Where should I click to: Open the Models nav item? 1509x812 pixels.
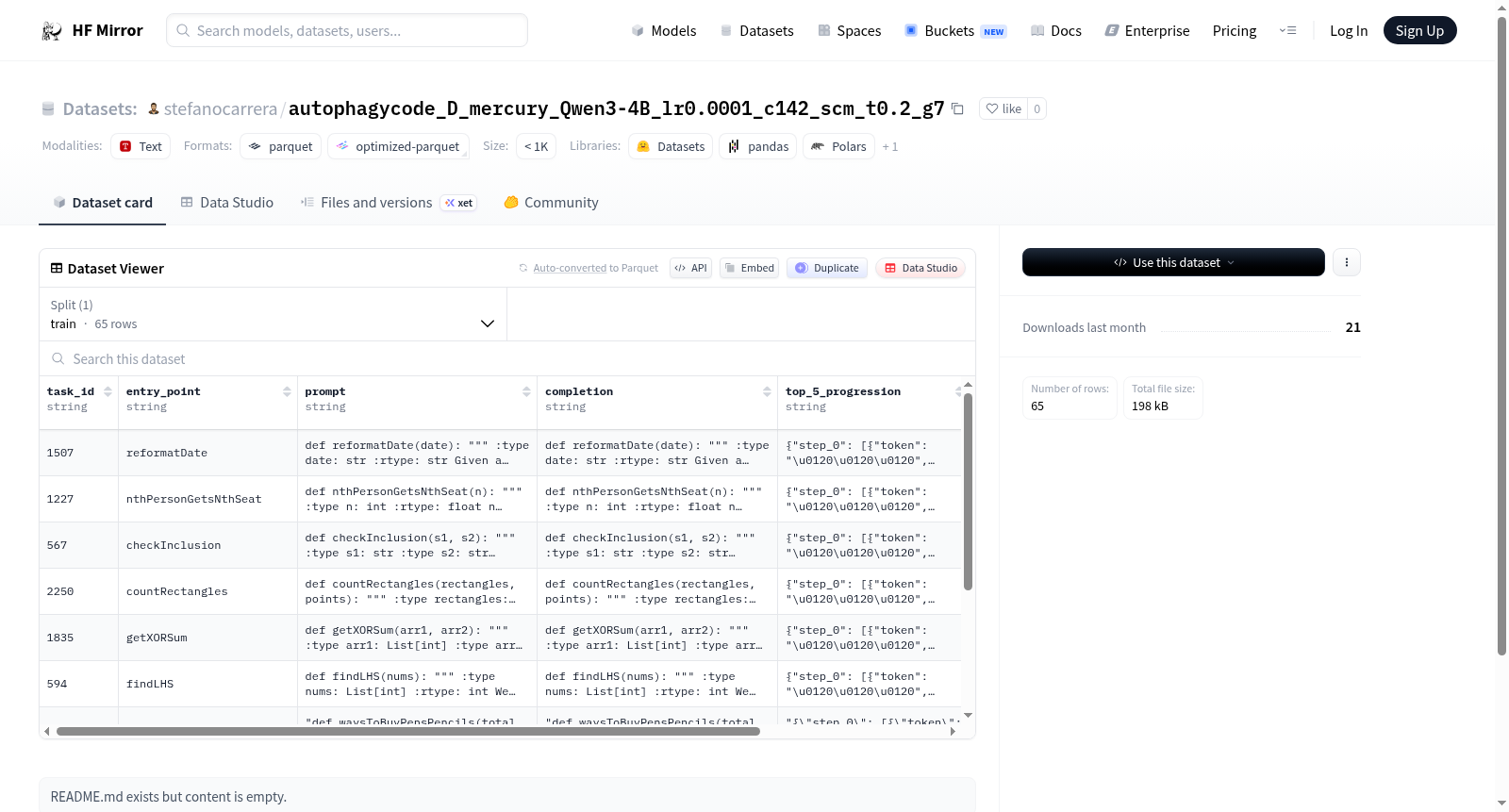664,30
